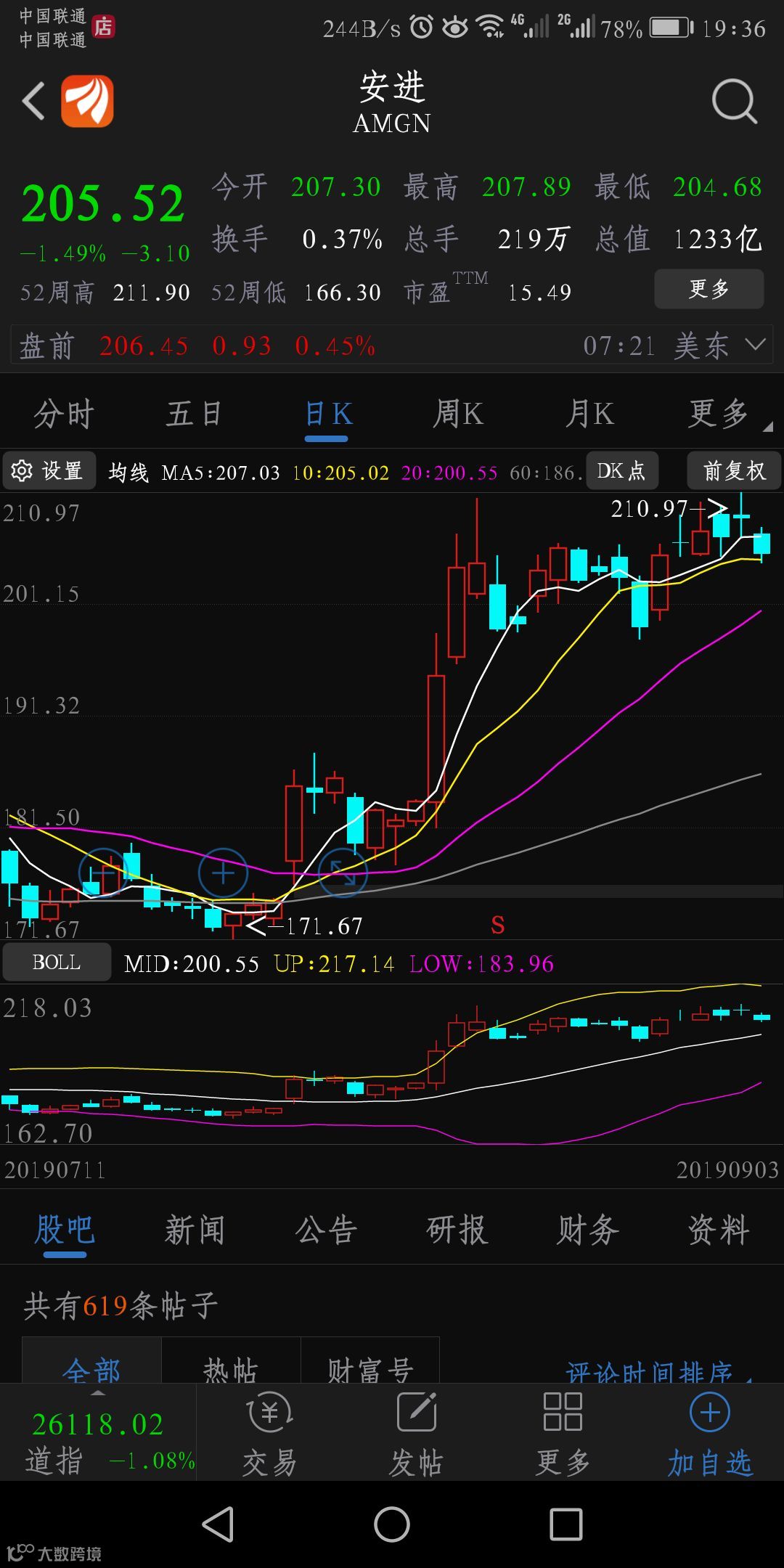Screen dimensions: 784x1568
Task: Switch to 分时 chart tab
Action: pos(64,415)
